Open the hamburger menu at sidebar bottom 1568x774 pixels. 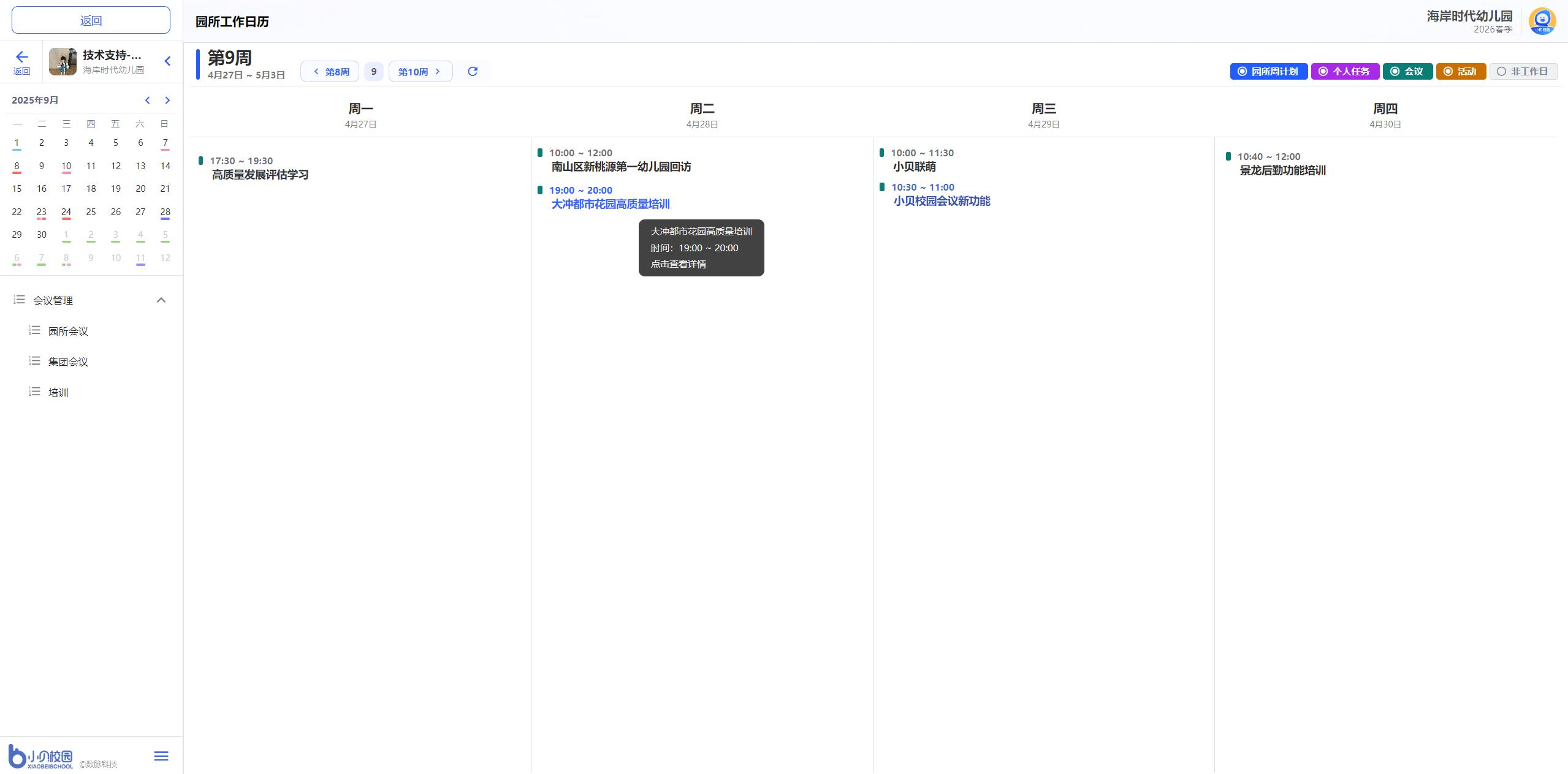[161, 756]
